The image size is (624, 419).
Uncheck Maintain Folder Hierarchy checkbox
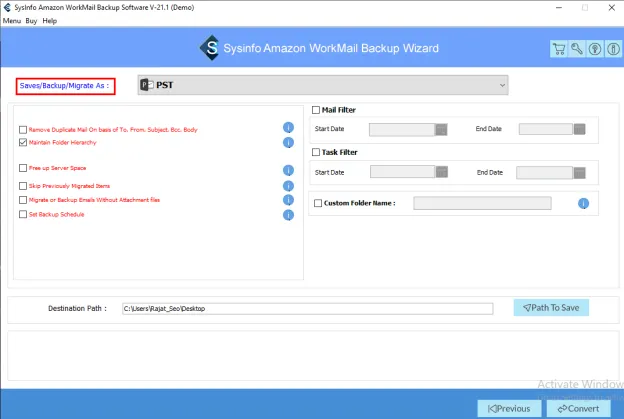(23, 143)
